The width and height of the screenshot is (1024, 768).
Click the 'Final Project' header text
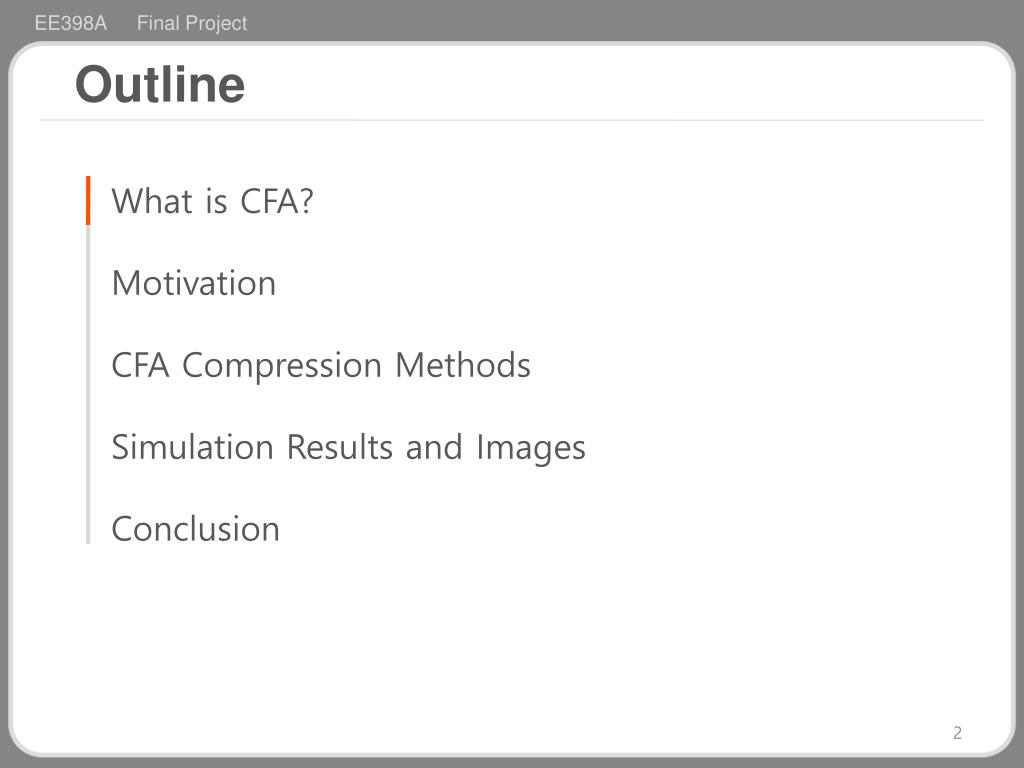[192, 23]
